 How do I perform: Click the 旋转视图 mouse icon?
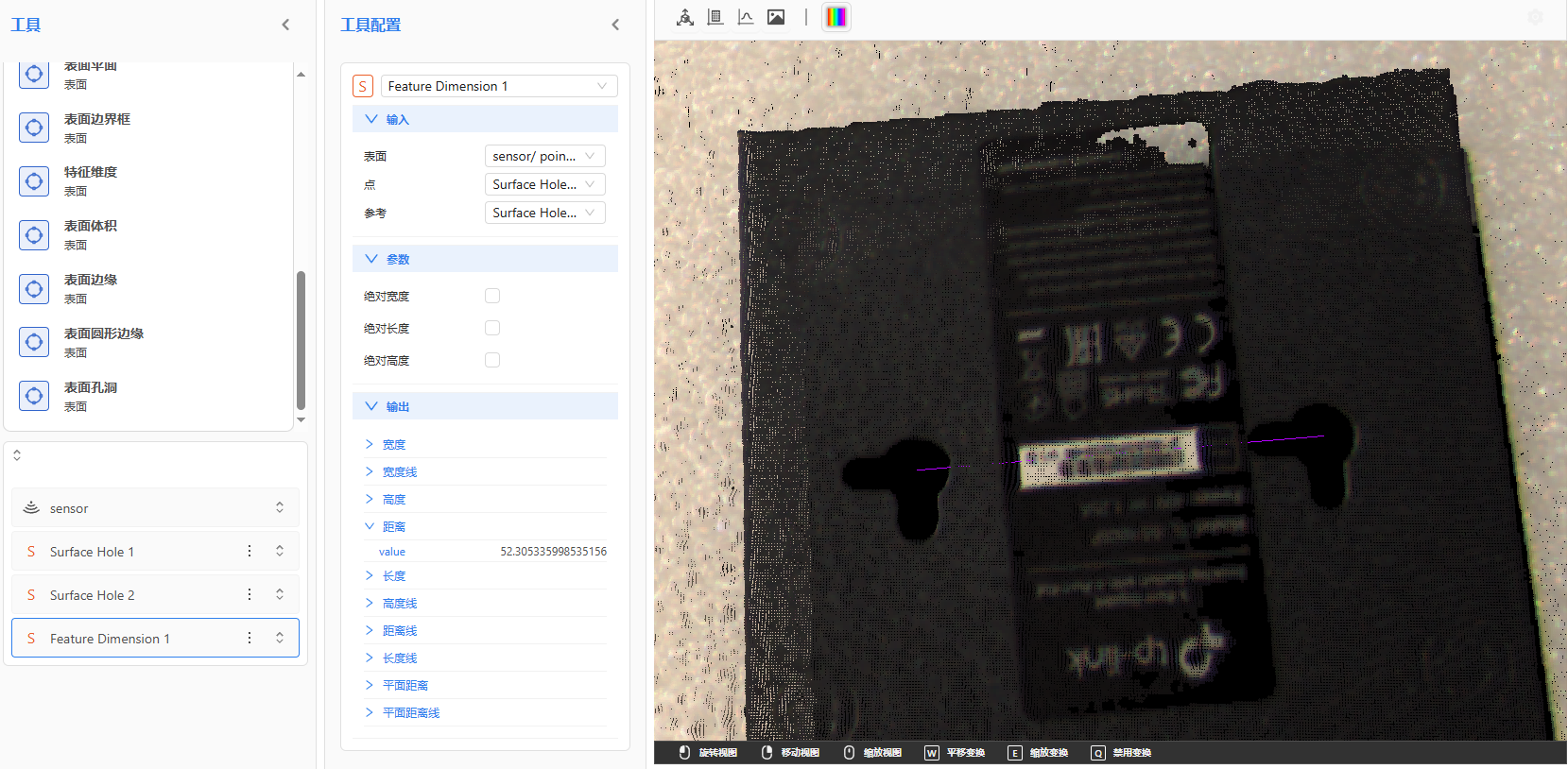(x=685, y=752)
